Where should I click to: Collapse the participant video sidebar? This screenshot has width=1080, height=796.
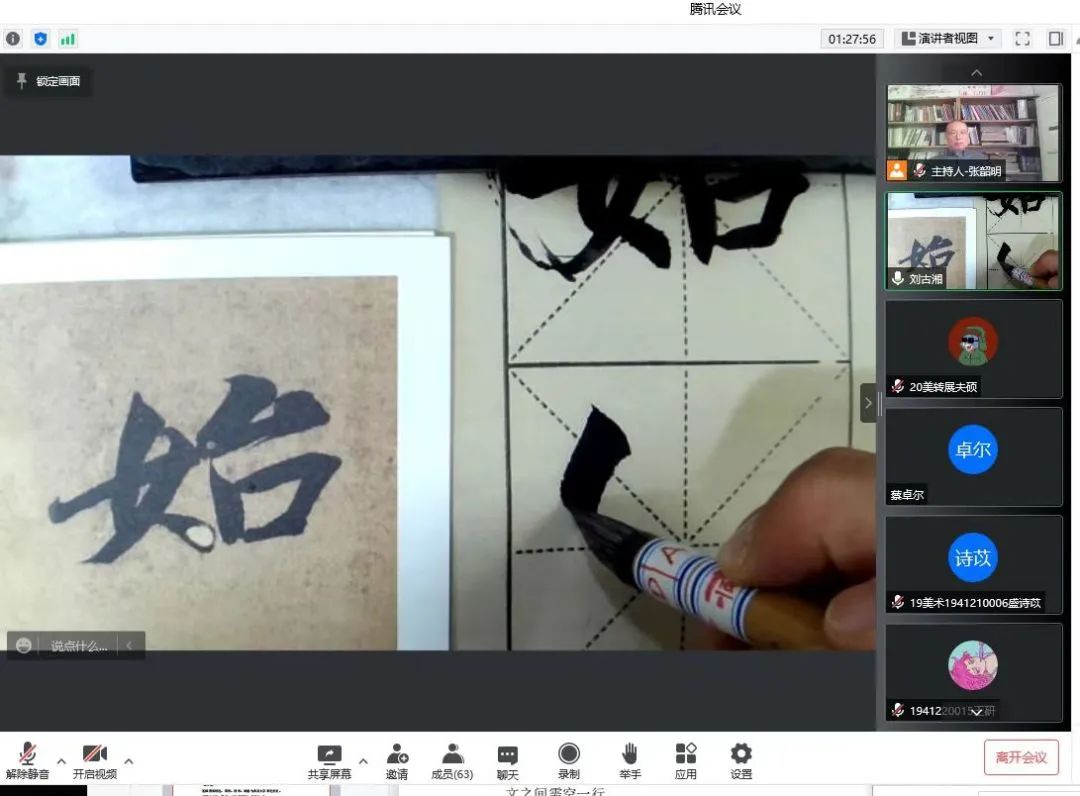[867, 404]
